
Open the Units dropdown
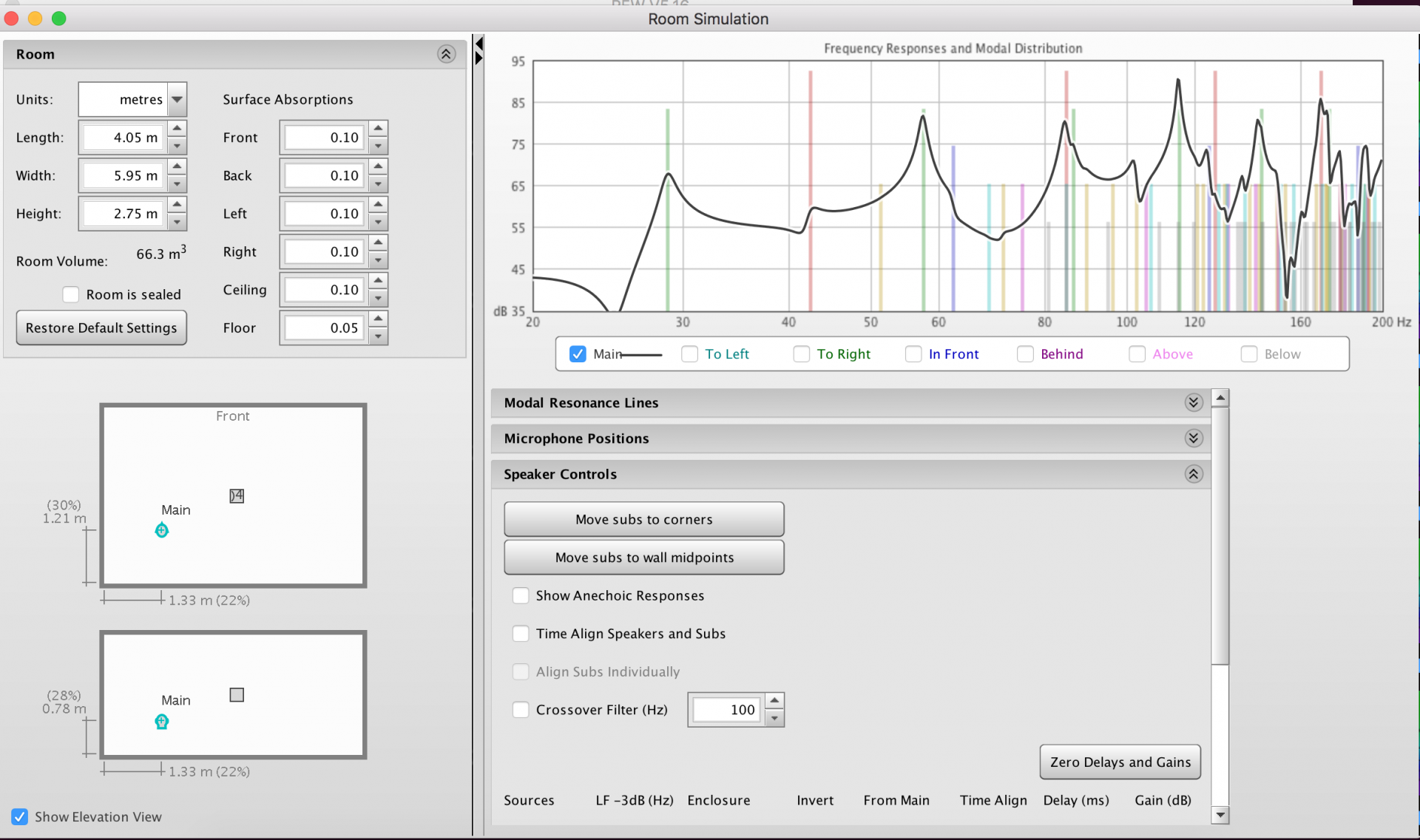(x=177, y=99)
